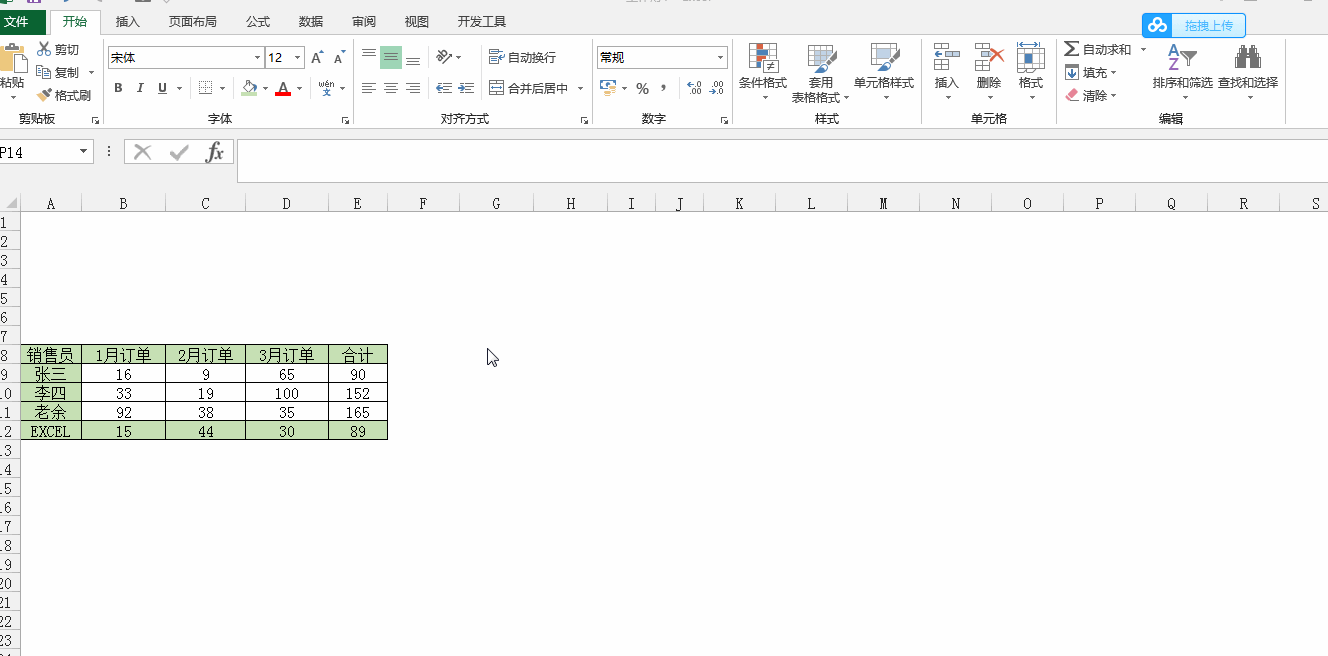Switch to the Review (审阅) tab
Image resolution: width=1328 pixels, height=656 pixels.
click(x=364, y=21)
